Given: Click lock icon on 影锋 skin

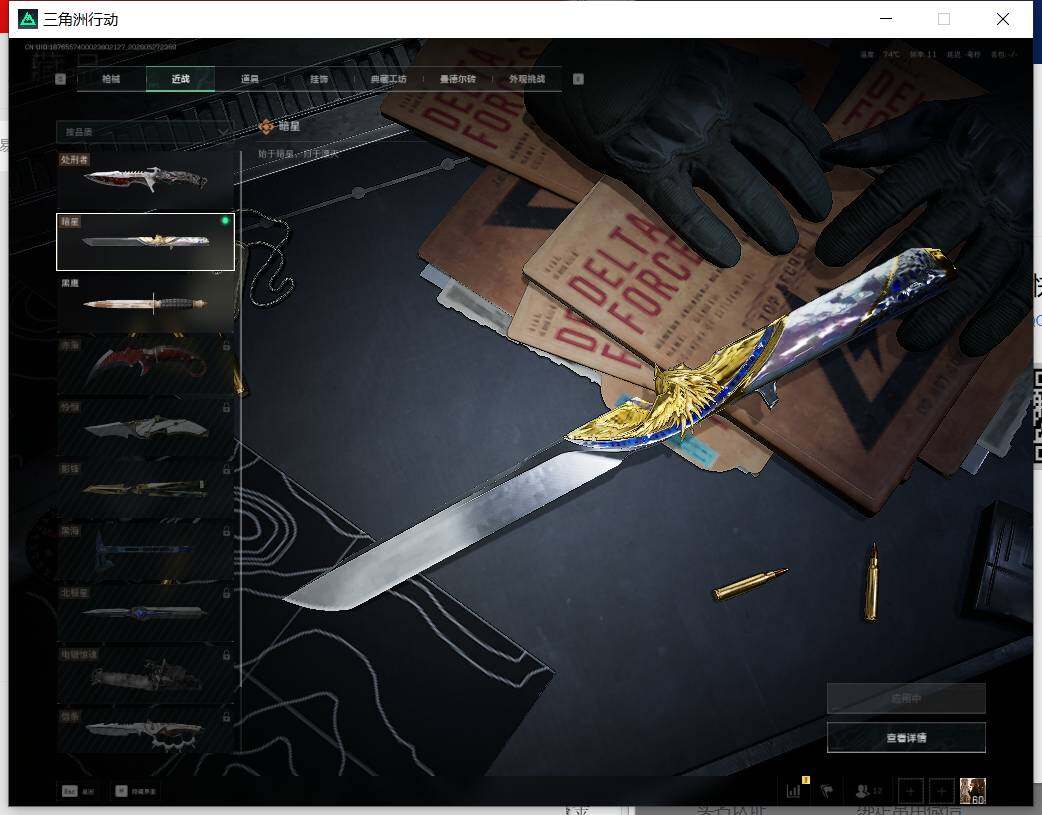Looking at the screenshot, I should click(x=227, y=469).
